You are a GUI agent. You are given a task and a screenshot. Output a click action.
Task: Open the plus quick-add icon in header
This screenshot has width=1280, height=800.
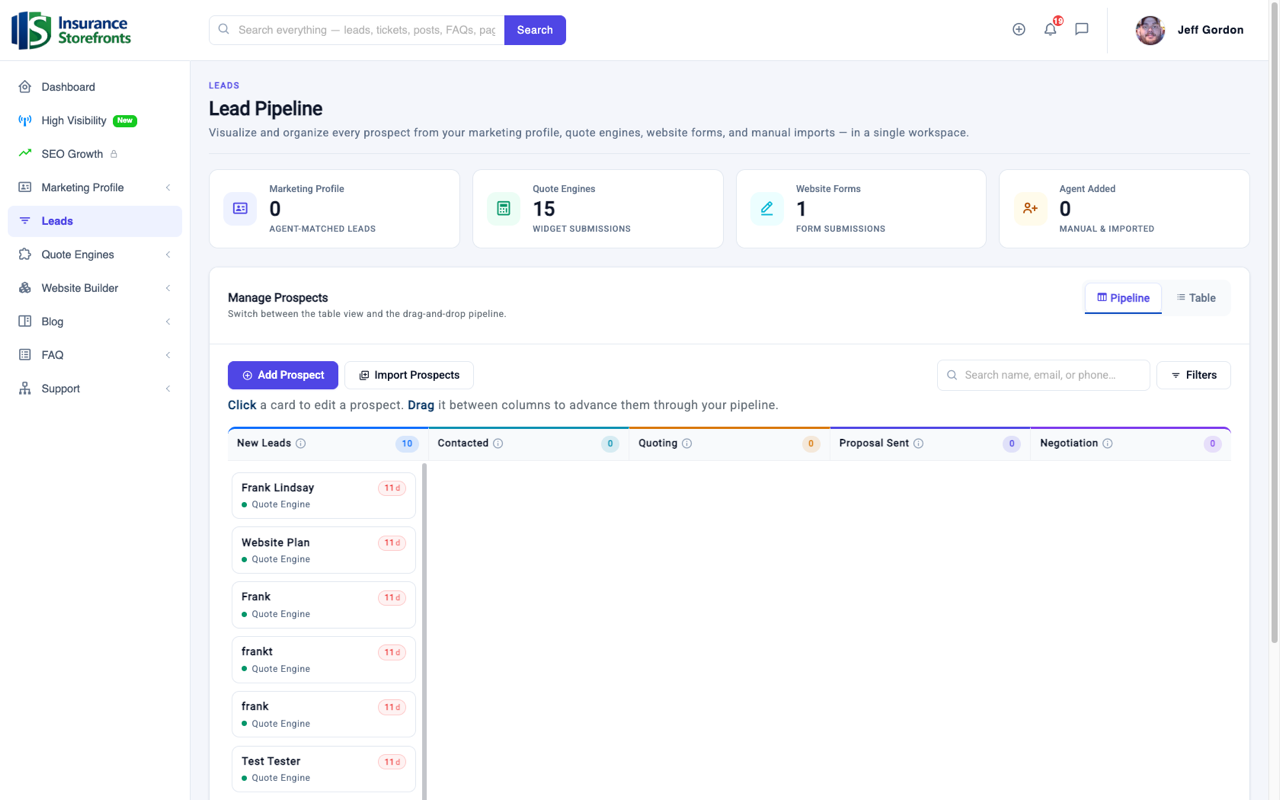[x=1019, y=30]
